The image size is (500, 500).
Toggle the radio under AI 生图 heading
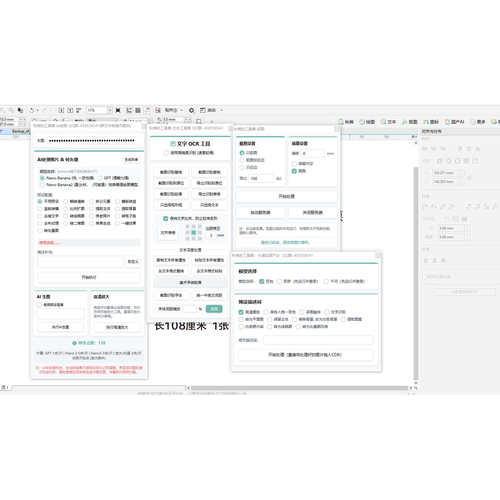click(39, 305)
